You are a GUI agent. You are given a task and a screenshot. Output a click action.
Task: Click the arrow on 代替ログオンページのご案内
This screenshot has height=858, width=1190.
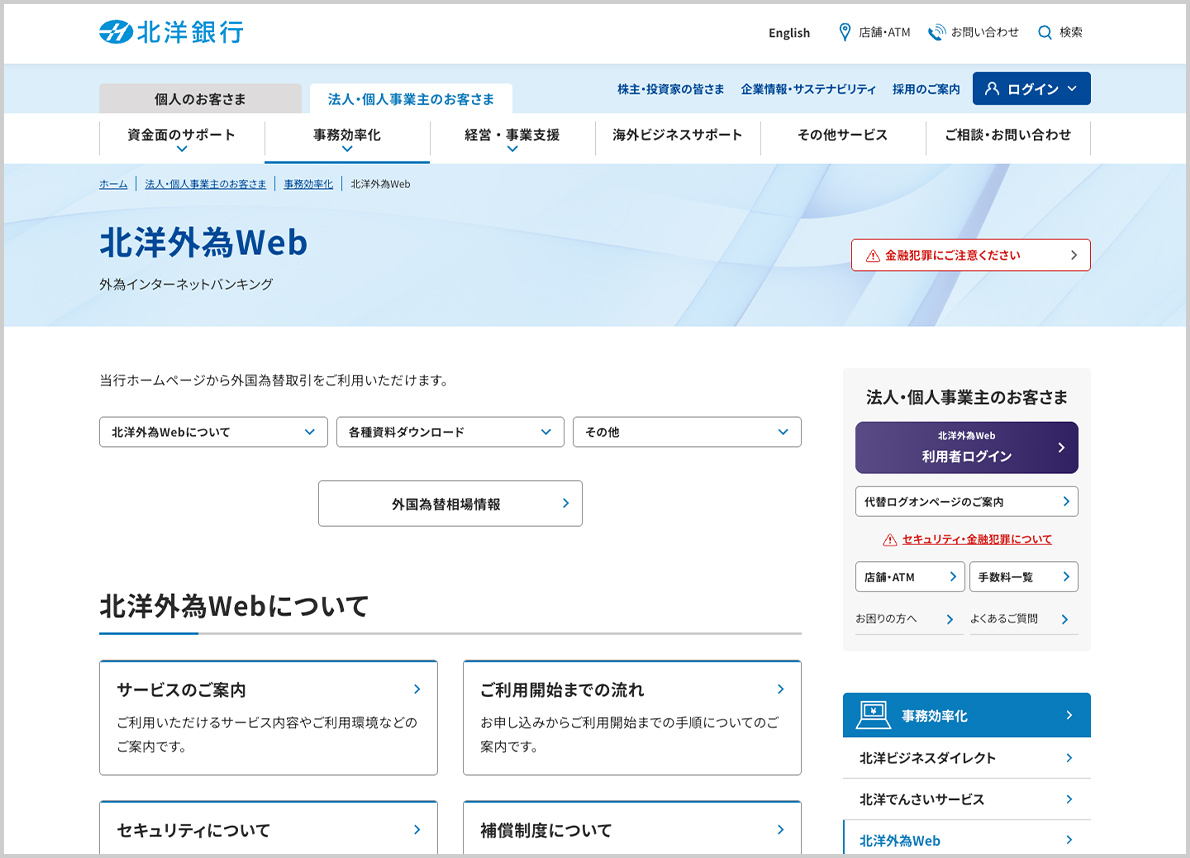click(x=1066, y=501)
